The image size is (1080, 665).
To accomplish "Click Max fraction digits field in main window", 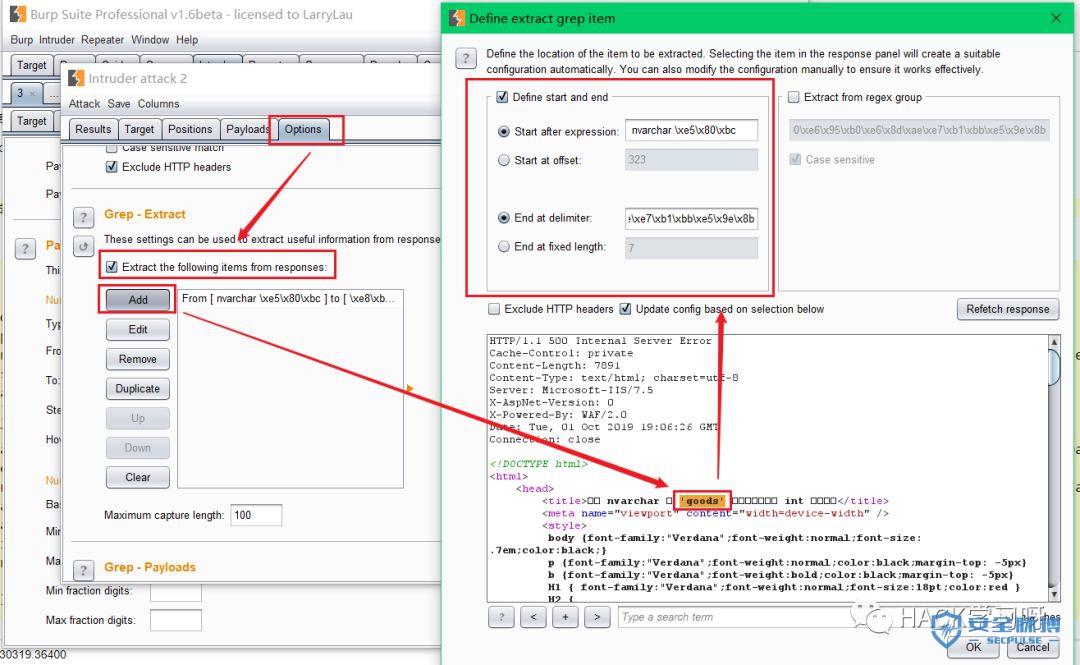I will point(176,620).
